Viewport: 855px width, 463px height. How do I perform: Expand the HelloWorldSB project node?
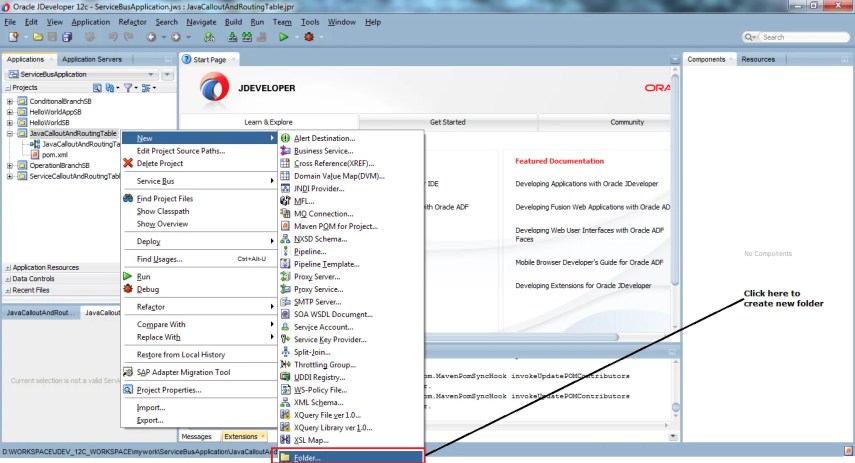(x=9, y=122)
